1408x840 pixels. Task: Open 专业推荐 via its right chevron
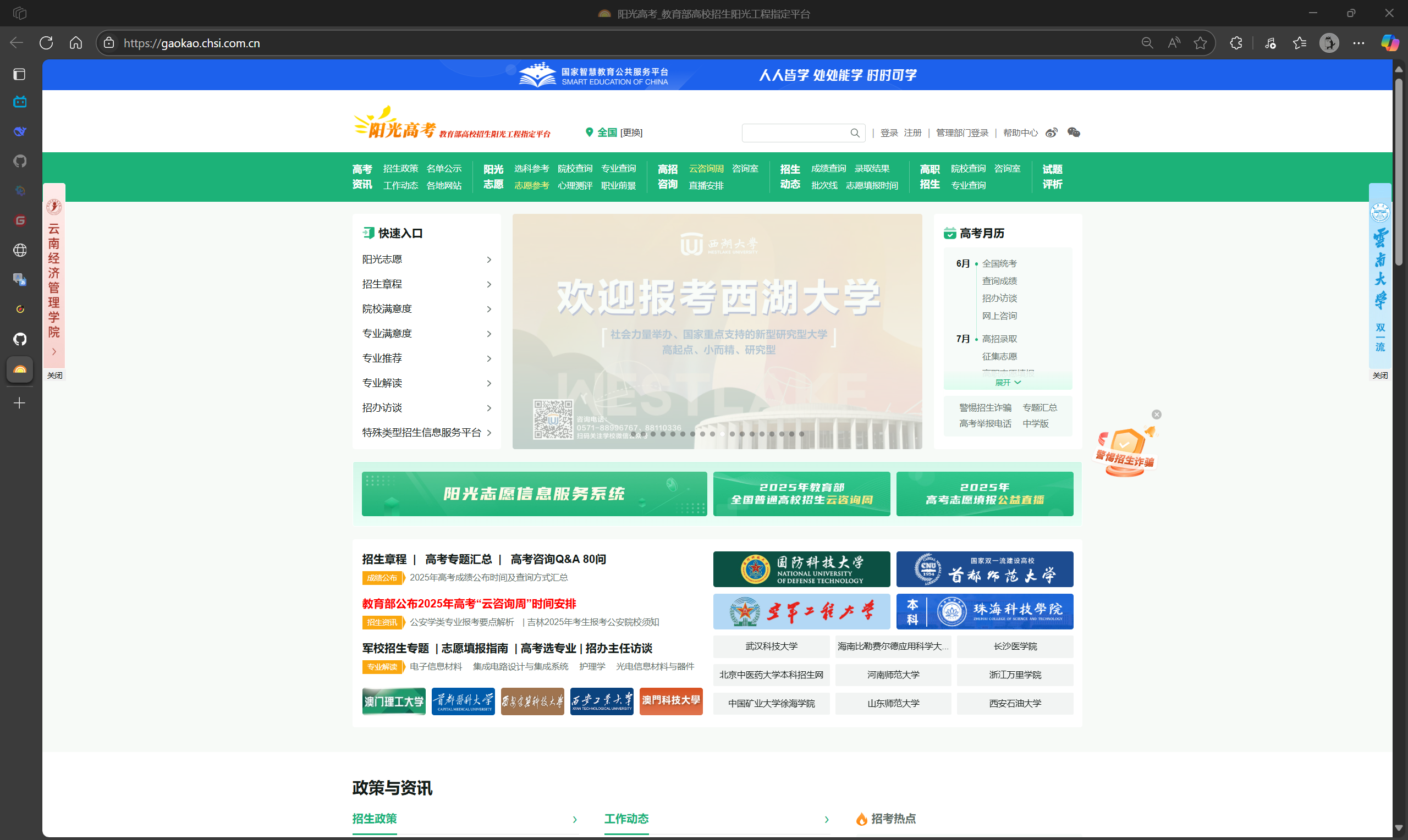pos(488,358)
